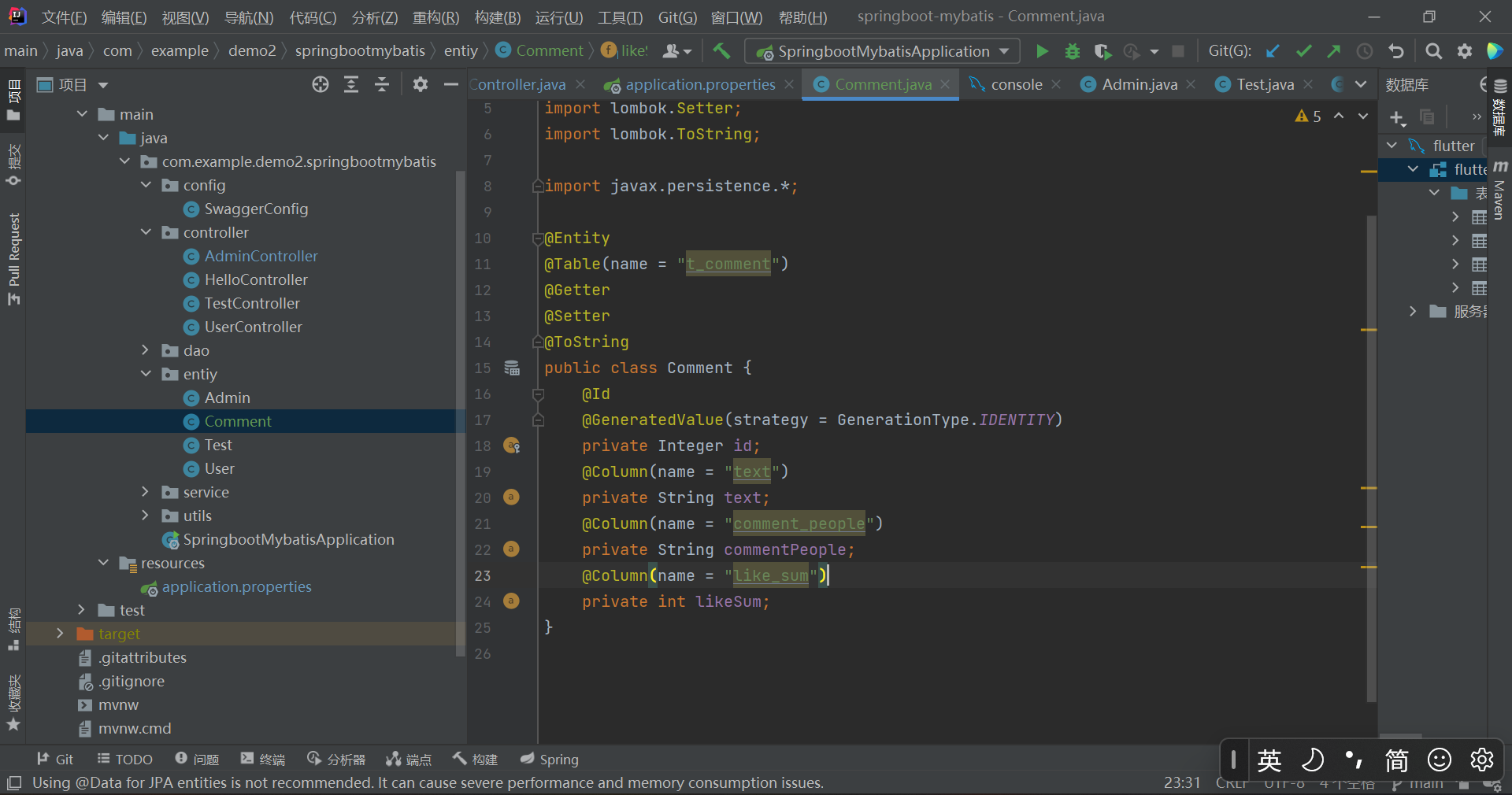Click Git commit checkmark icon
Image resolution: width=1512 pixels, height=795 pixels.
point(1303,51)
